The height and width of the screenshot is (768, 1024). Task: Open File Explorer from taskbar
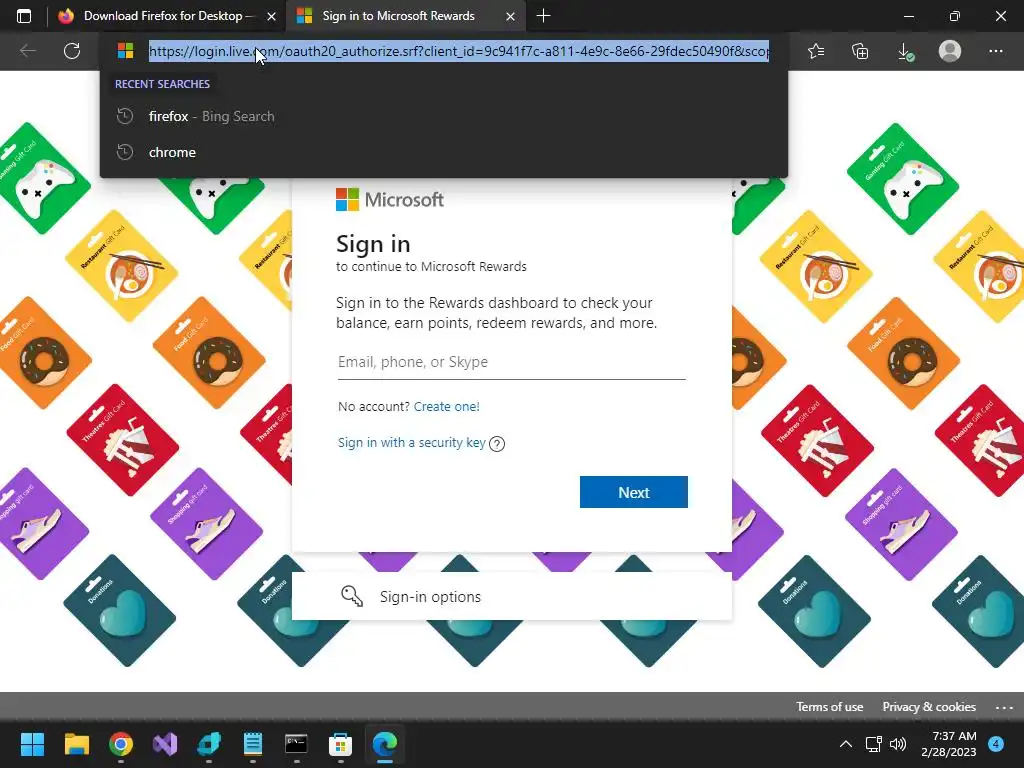[76, 744]
